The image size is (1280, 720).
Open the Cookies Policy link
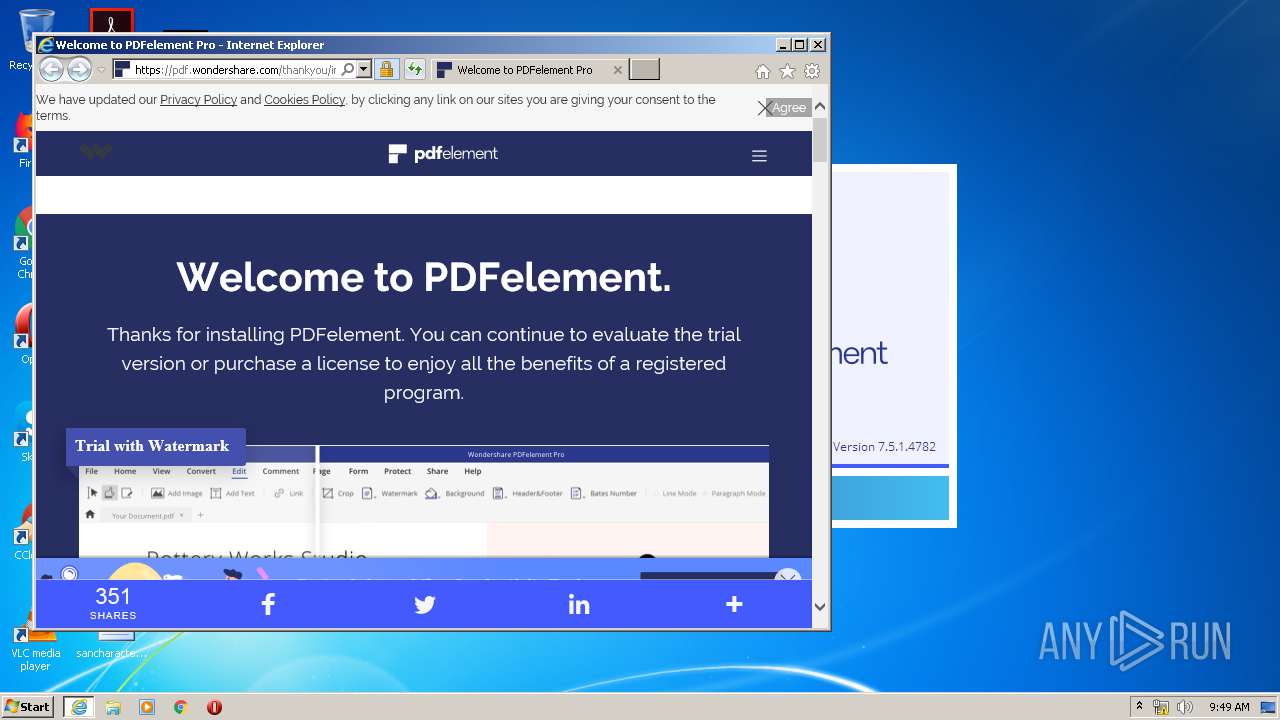[x=304, y=100]
